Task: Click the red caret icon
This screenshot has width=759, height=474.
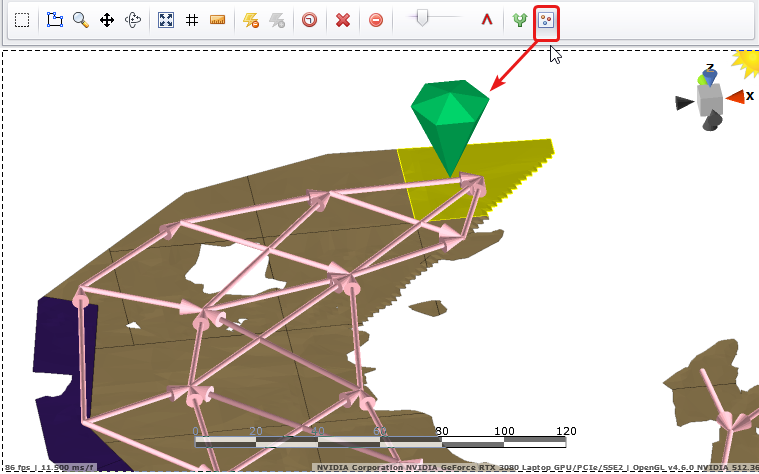Action: (x=487, y=20)
